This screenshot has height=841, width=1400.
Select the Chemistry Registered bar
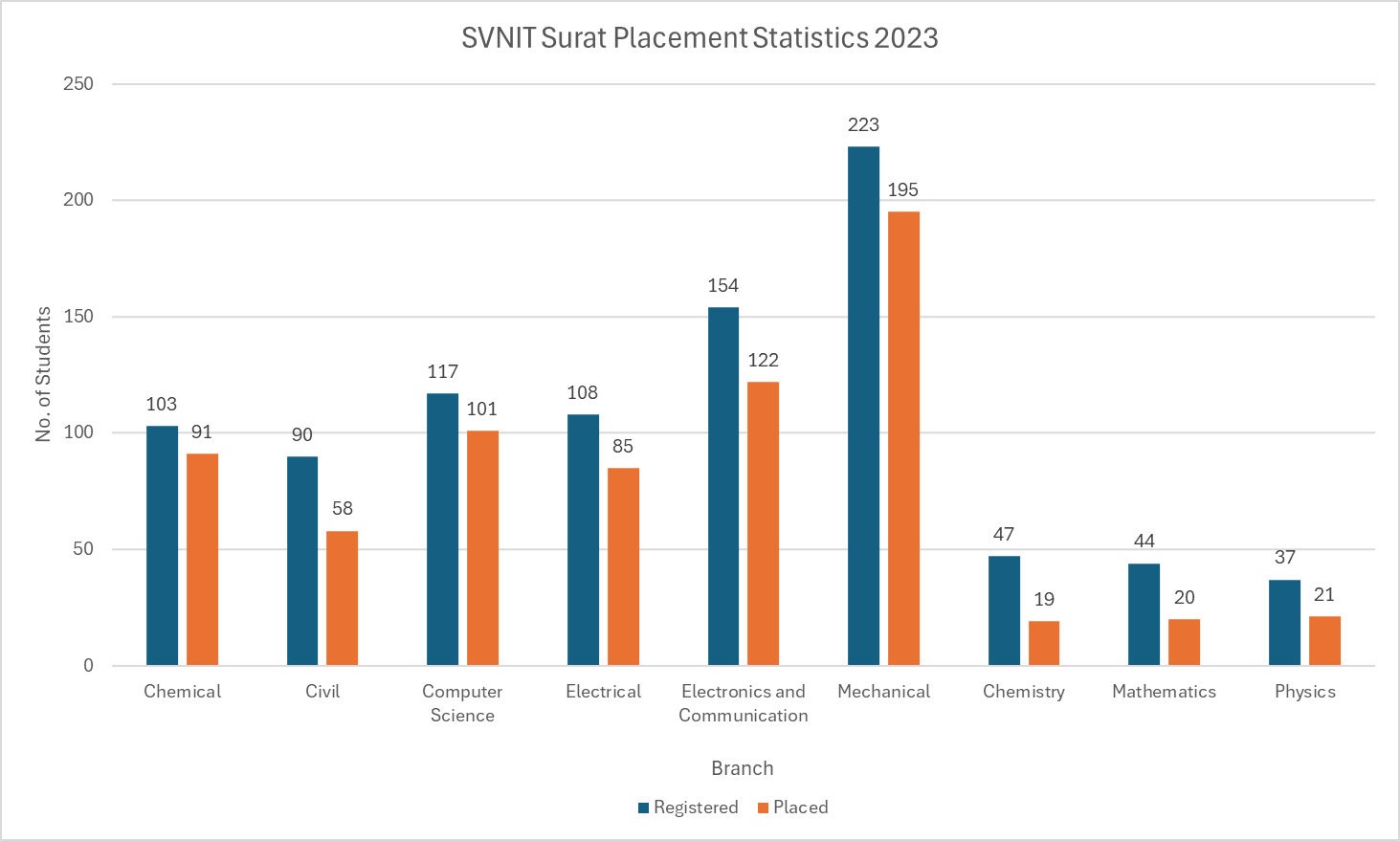(x=1004, y=610)
